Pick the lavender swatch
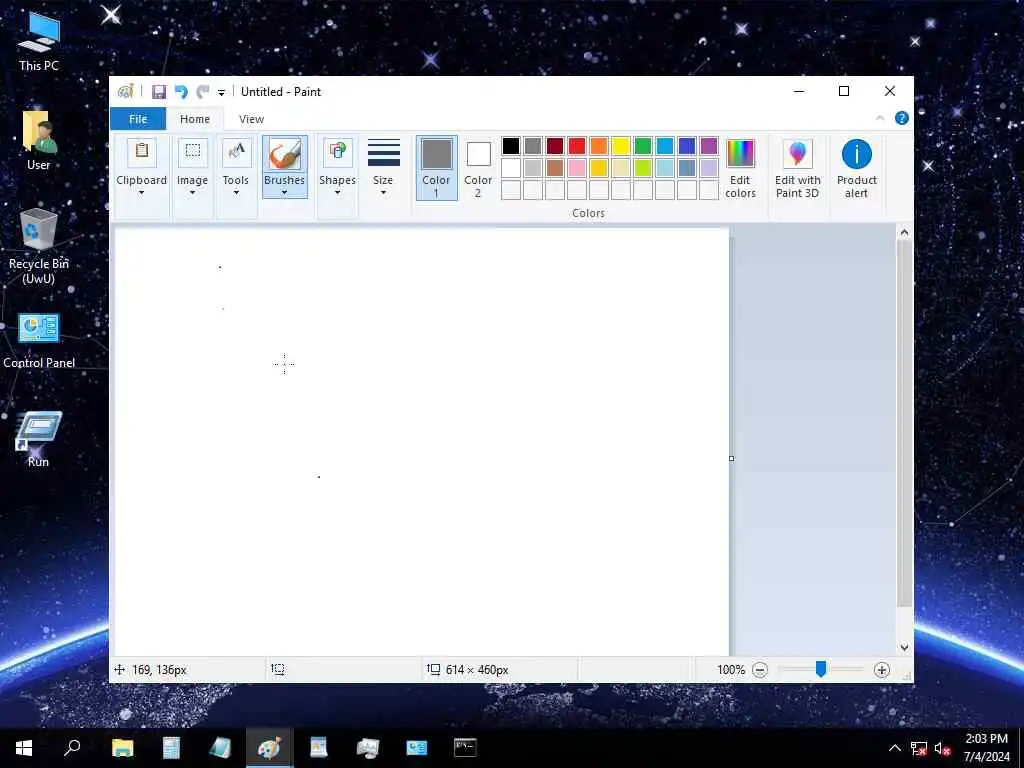This screenshot has width=1024, height=768. 709,168
